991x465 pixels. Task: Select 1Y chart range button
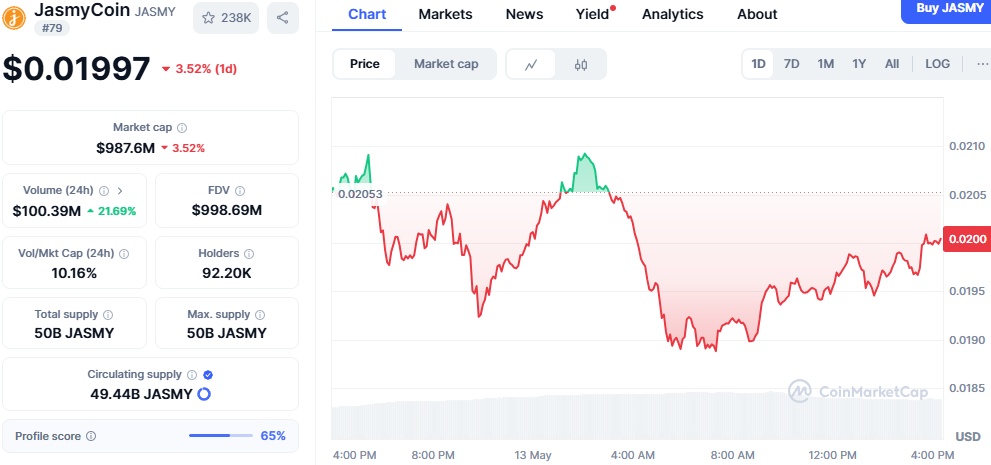859,64
